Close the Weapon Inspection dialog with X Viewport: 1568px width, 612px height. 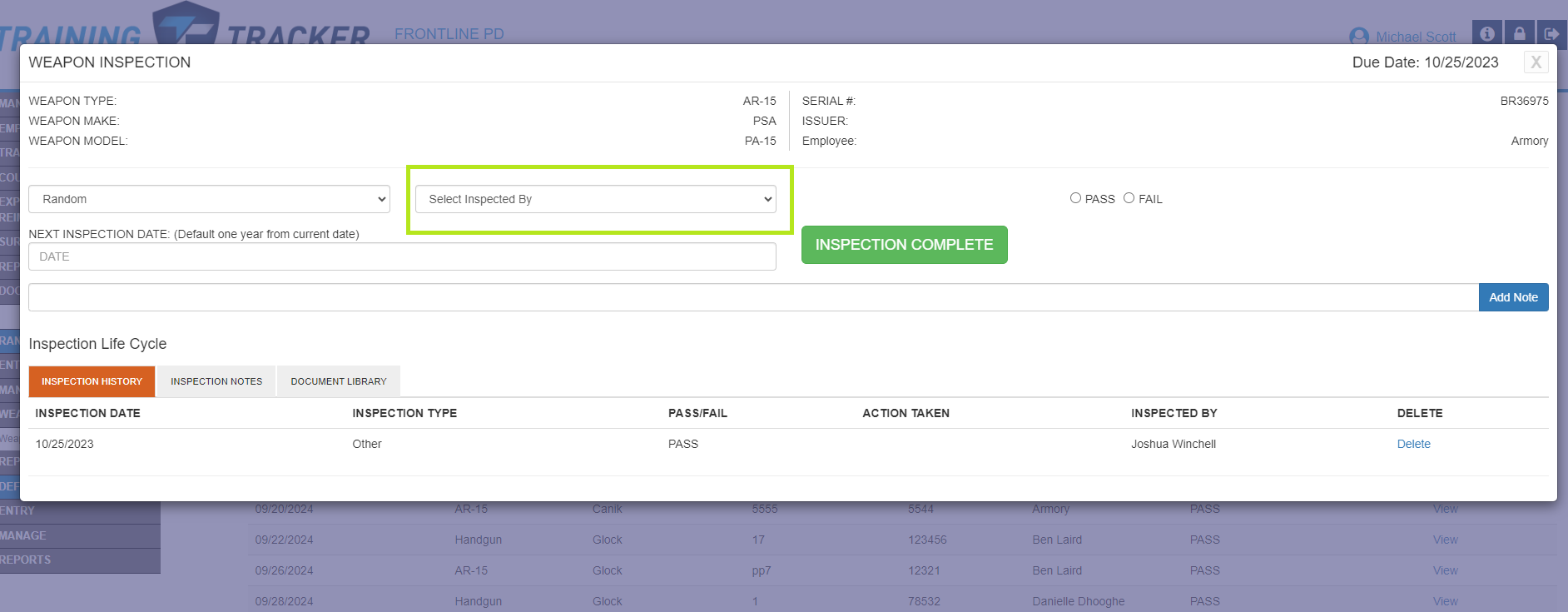[1536, 62]
